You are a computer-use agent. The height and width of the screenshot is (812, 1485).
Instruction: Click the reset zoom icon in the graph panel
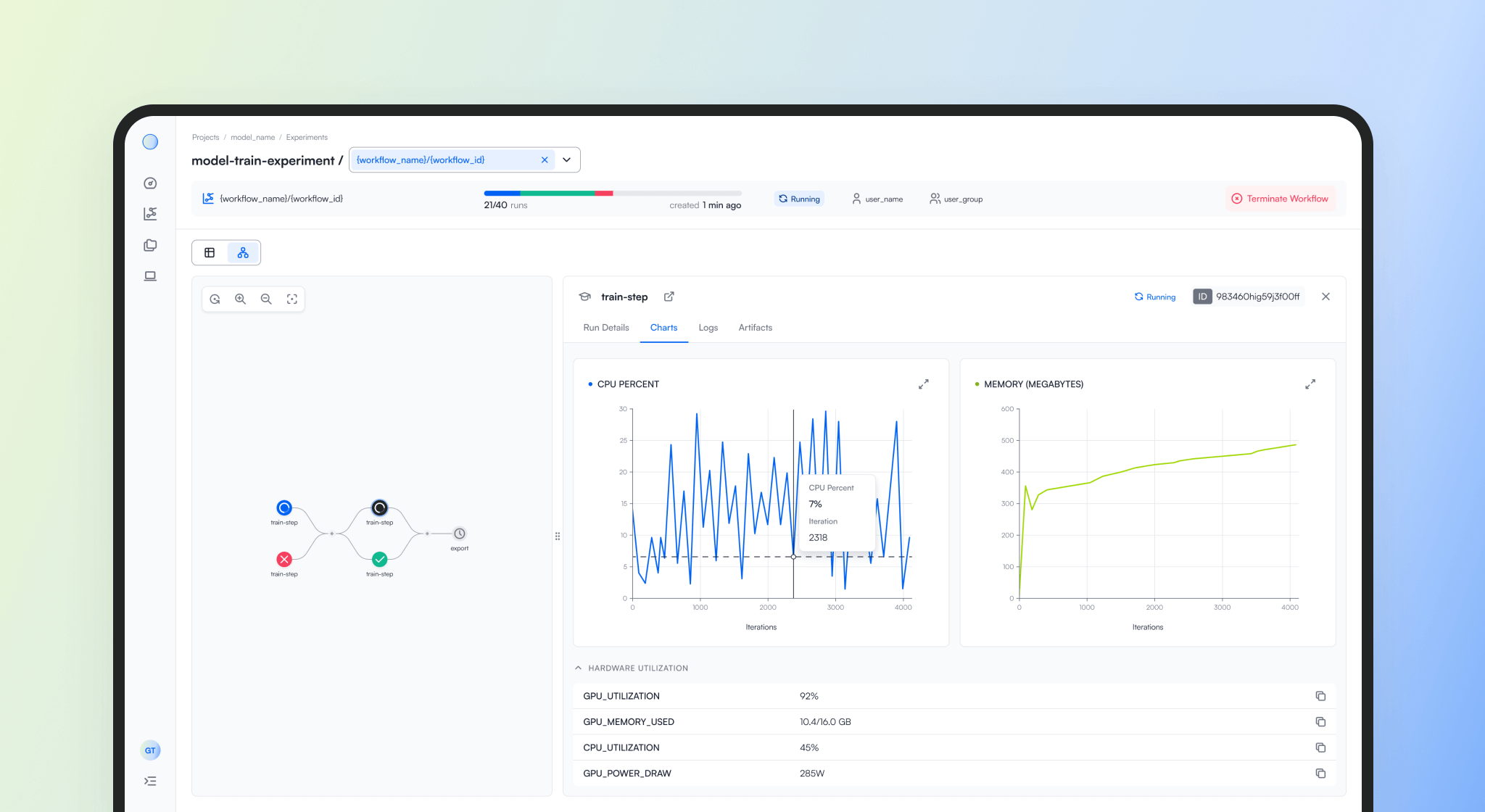pos(215,299)
